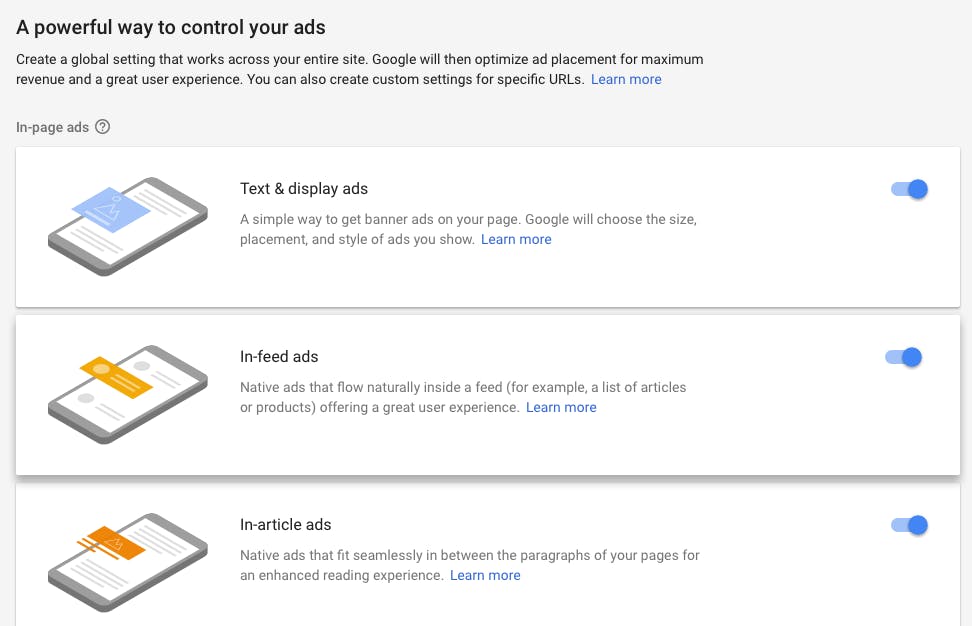Image resolution: width=972 pixels, height=626 pixels.
Task: Open Learn more under Text & display ads
Action: (516, 239)
